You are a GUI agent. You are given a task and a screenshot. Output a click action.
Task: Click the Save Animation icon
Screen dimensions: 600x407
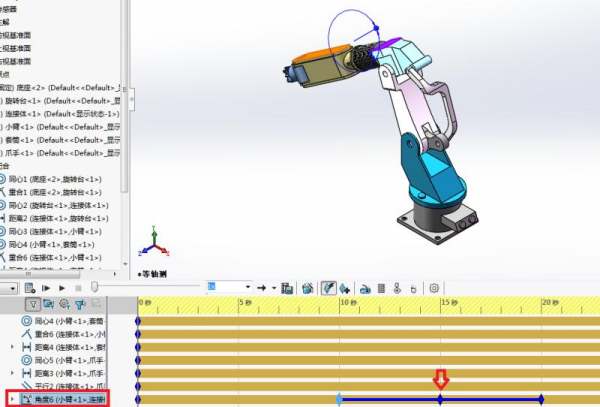(287, 288)
